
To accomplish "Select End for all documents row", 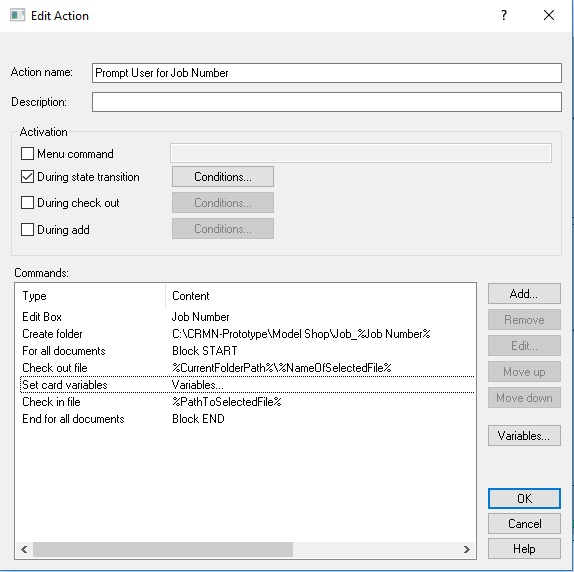I will click(247, 419).
